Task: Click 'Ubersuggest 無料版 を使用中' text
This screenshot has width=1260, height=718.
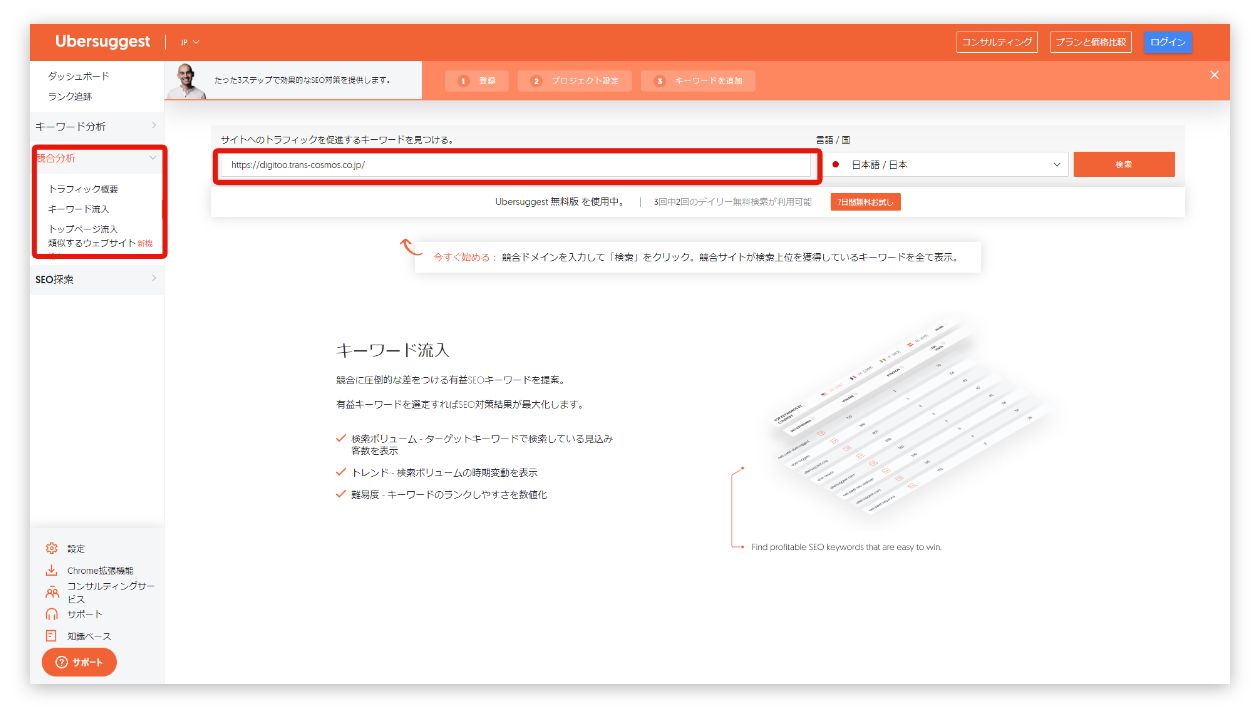Action: tap(559, 202)
